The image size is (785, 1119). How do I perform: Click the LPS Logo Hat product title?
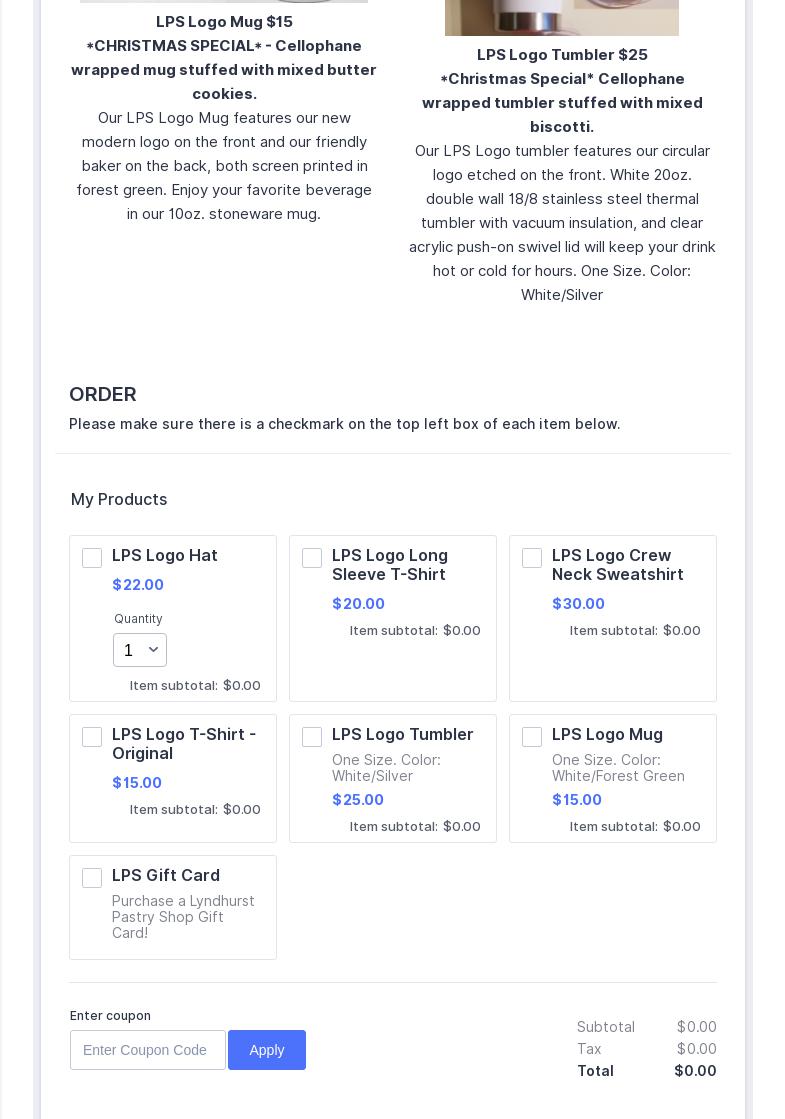point(165,555)
